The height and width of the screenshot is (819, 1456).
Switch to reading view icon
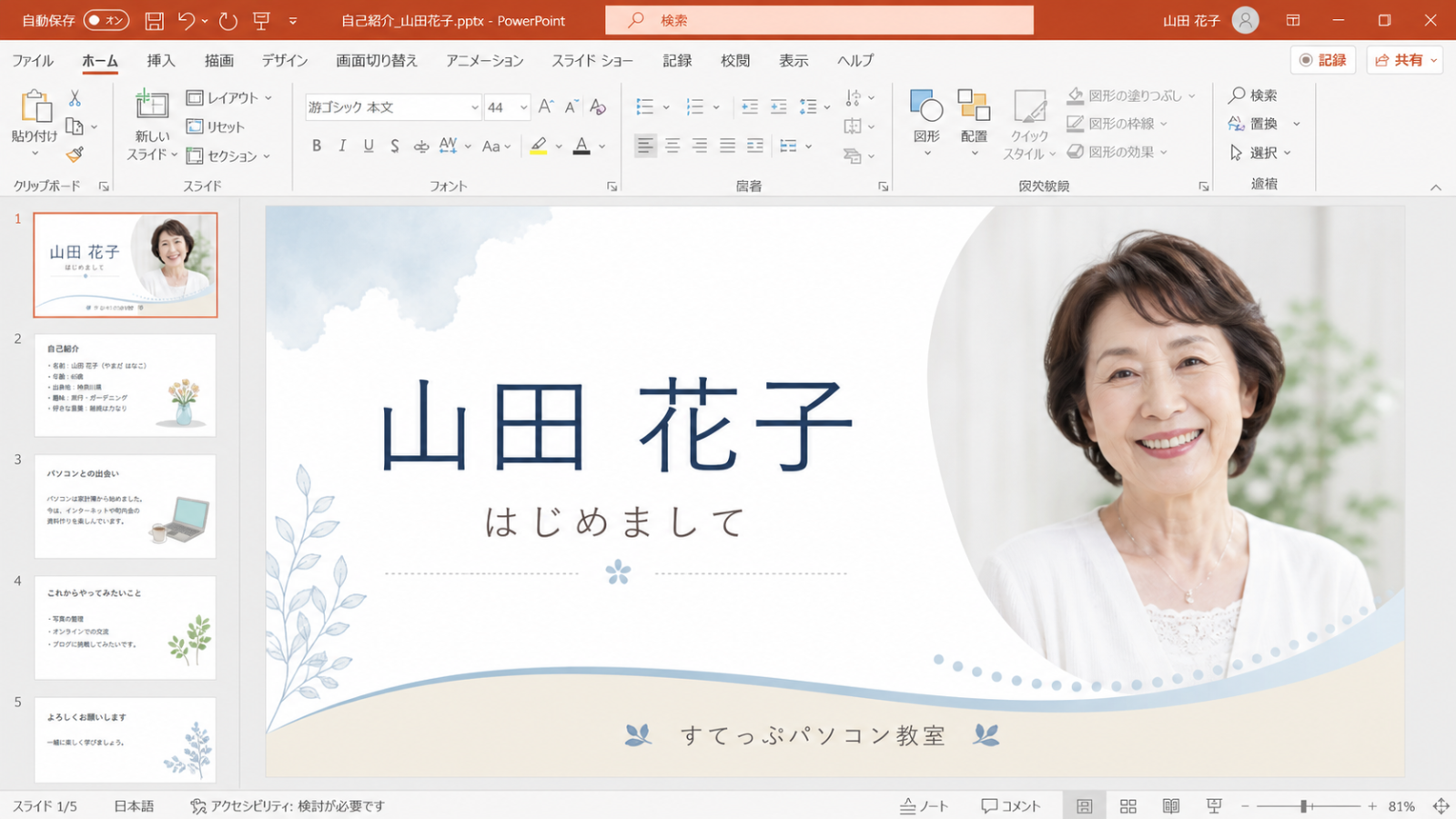1171,806
